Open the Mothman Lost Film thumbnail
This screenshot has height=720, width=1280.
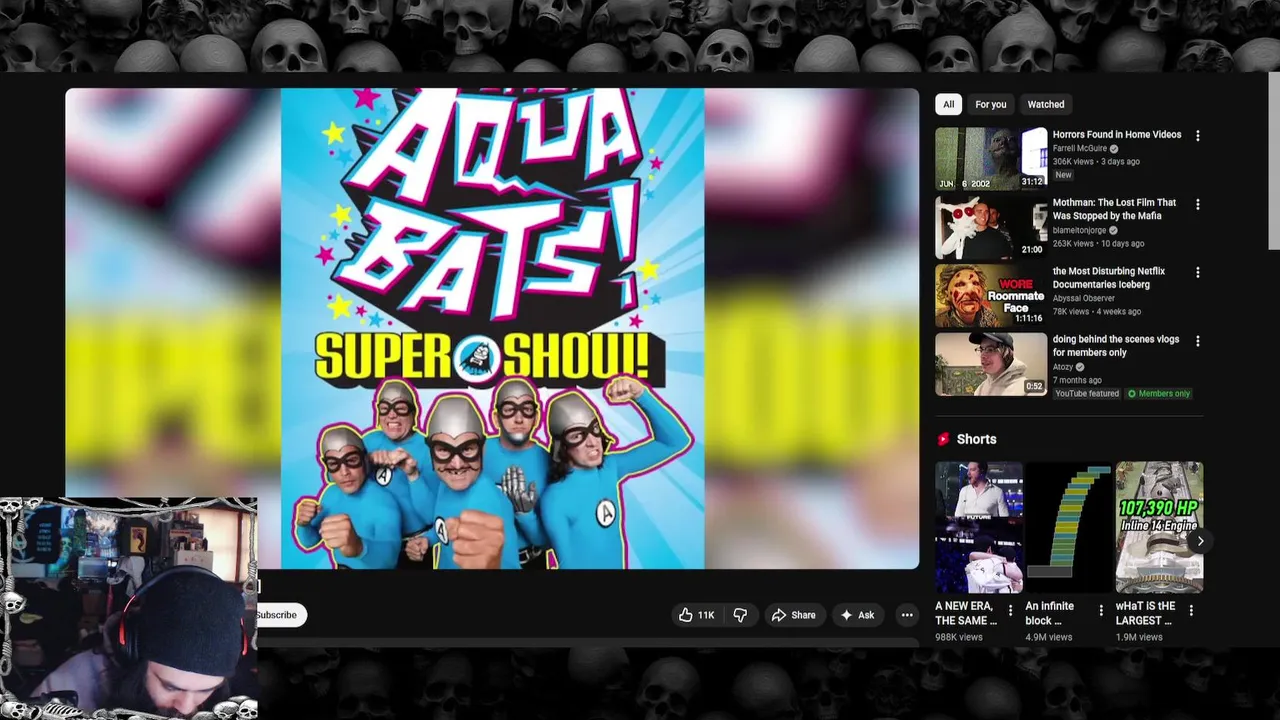(991, 227)
